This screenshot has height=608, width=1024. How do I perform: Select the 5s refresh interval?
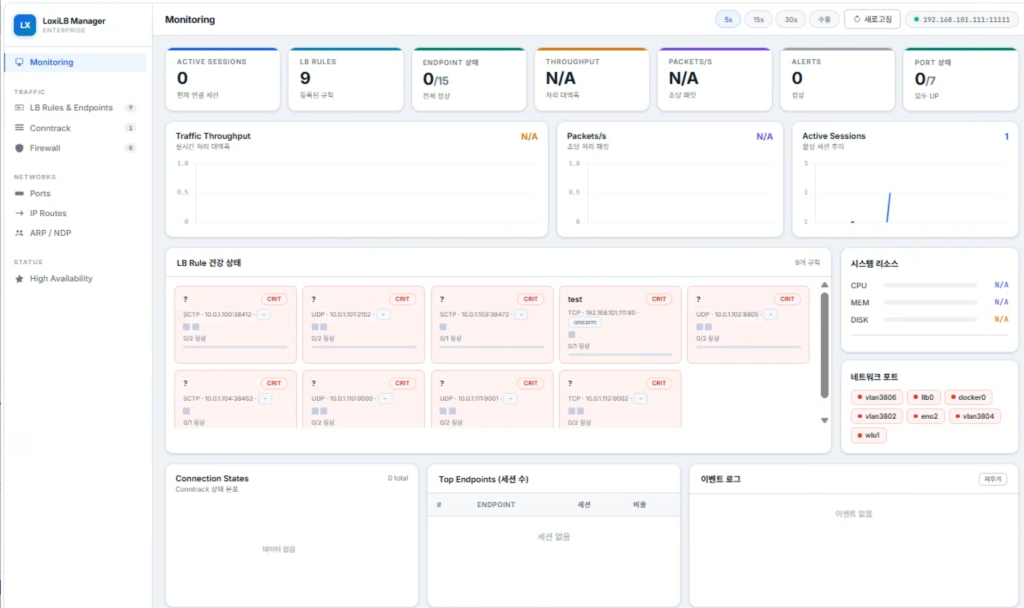pos(728,19)
